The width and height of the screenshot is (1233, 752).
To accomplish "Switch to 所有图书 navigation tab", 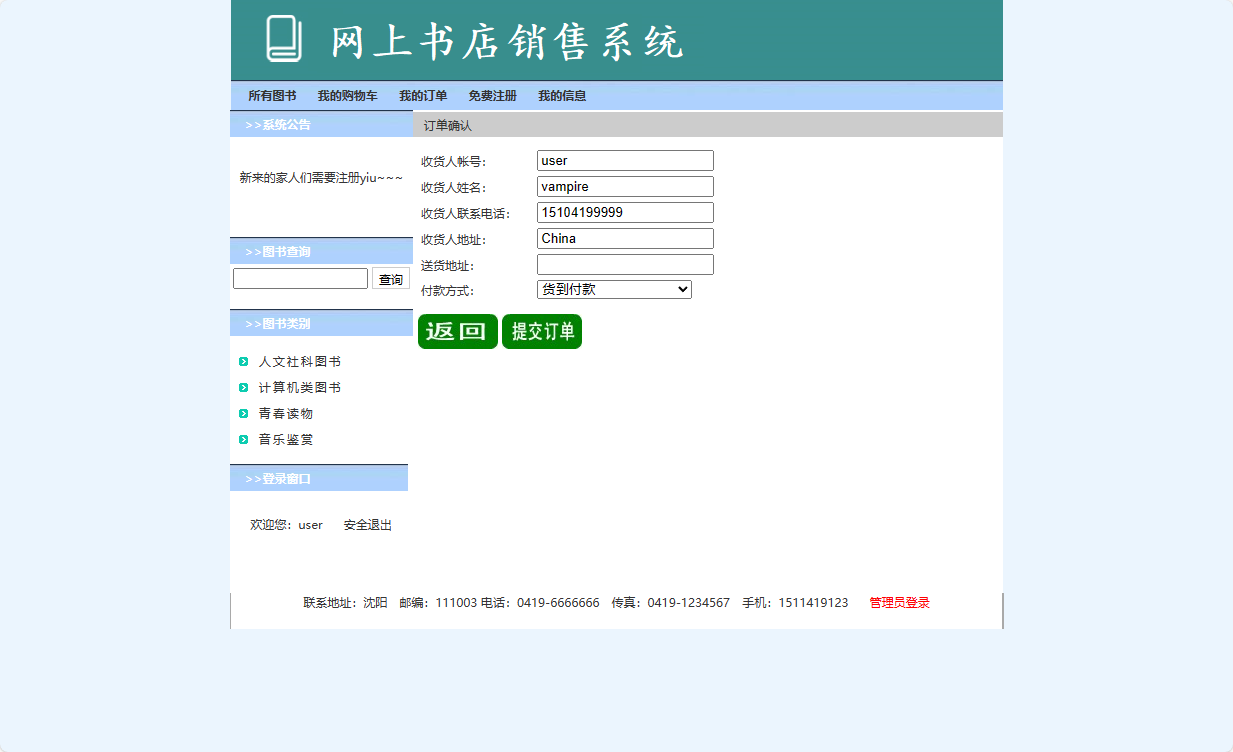I will coord(272,95).
